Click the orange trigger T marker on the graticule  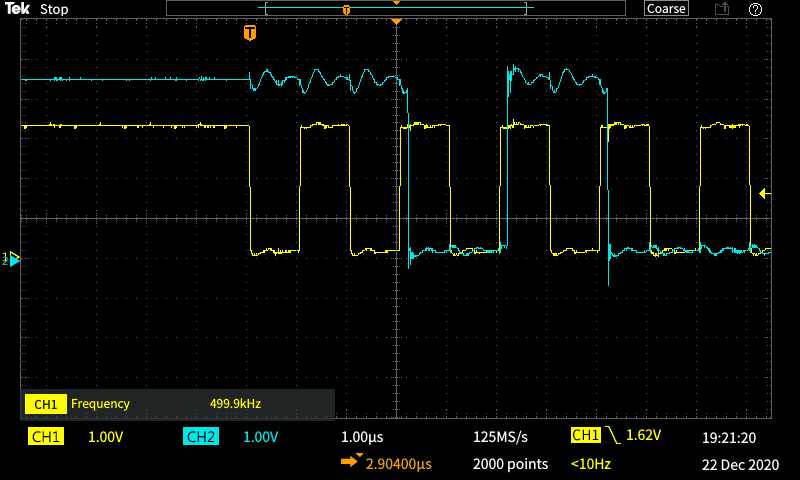click(249, 33)
